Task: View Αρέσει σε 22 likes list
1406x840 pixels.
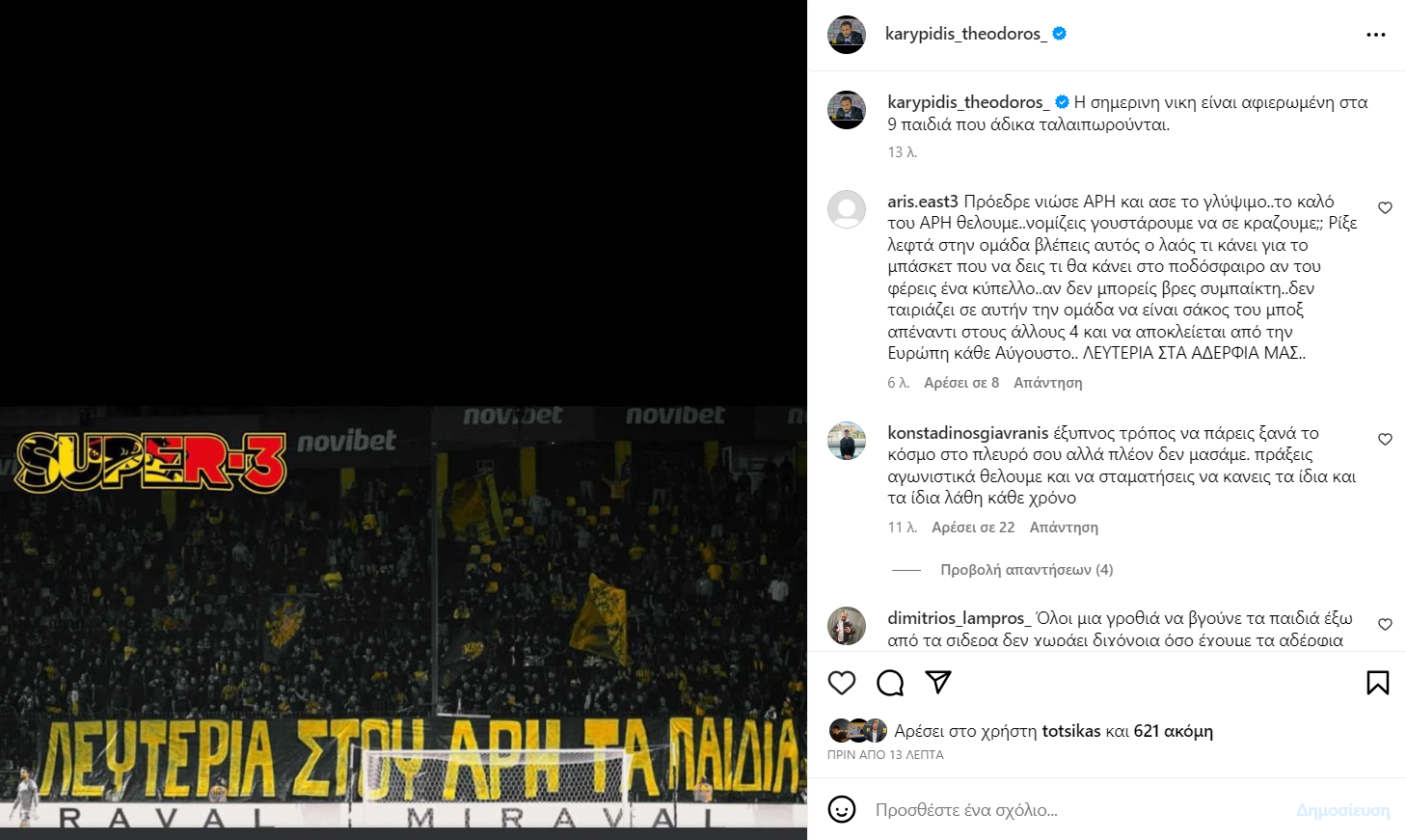Action: (973, 528)
